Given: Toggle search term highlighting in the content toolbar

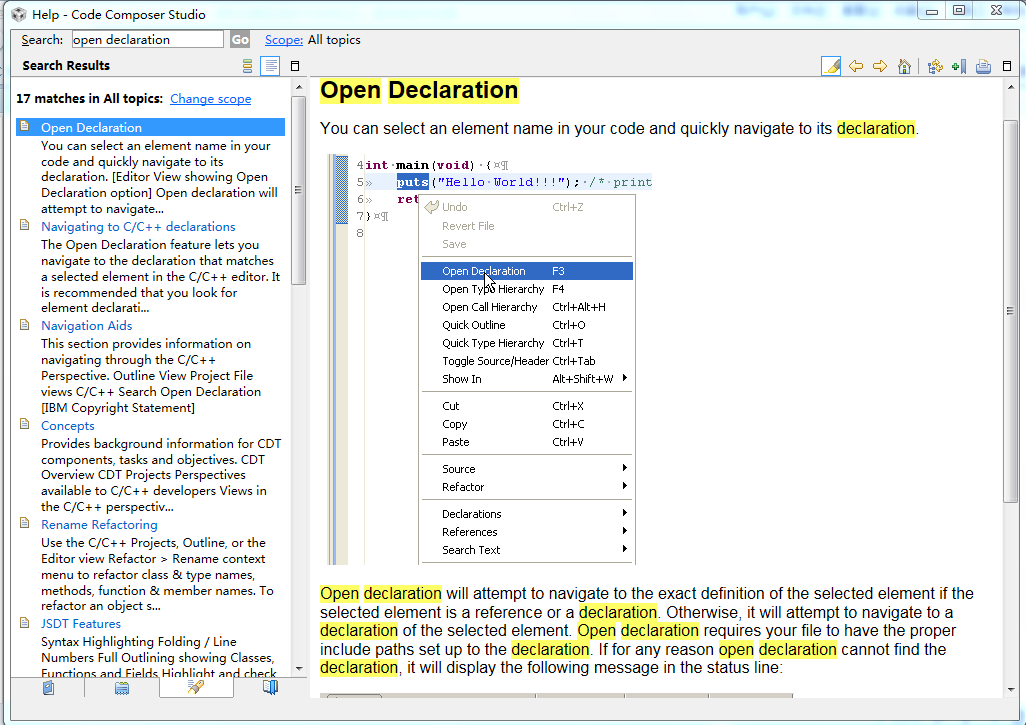Looking at the screenshot, I should 831,66.
